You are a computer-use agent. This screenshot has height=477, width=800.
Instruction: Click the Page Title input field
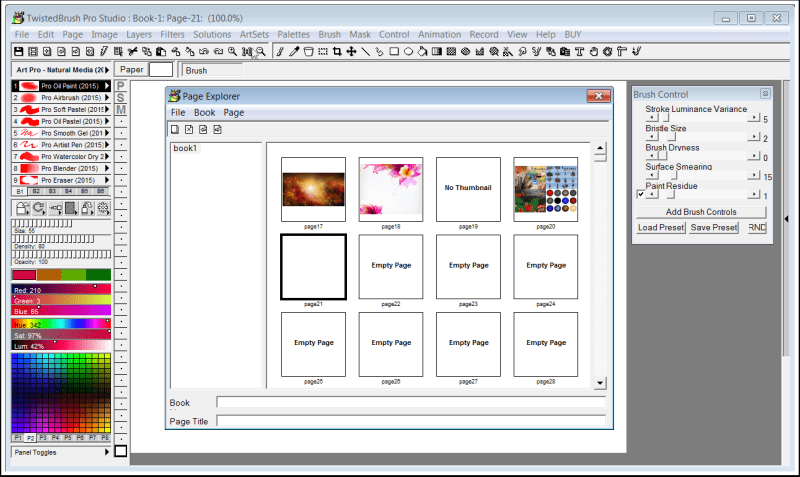coord(411,421)
